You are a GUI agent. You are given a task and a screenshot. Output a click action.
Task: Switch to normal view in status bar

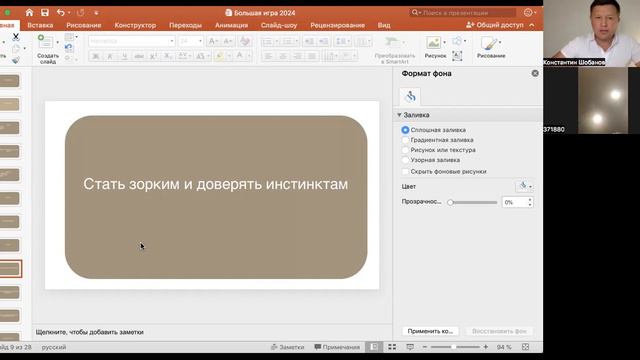point(374,347)
